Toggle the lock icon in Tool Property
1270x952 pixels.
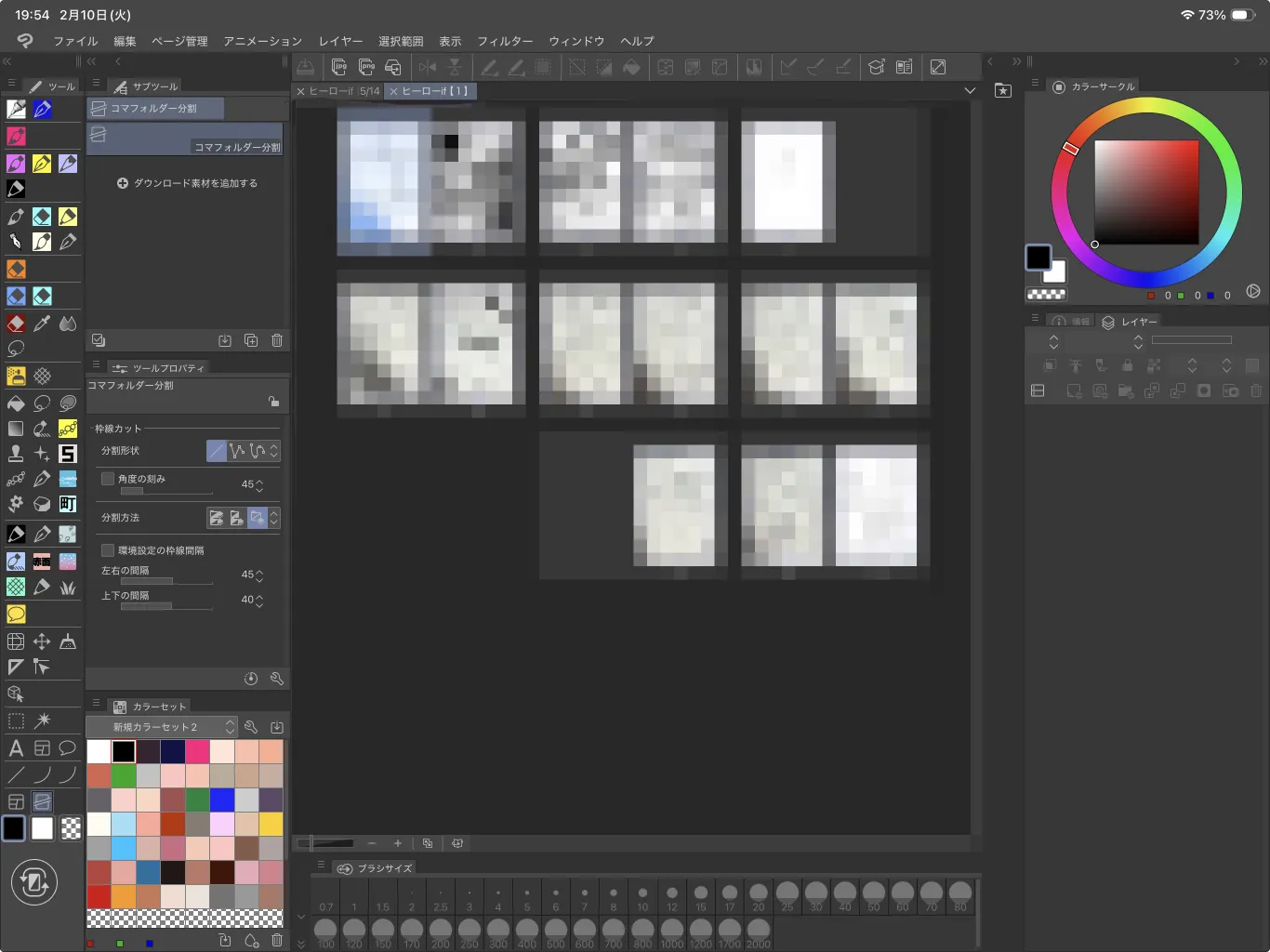(273, 402)
